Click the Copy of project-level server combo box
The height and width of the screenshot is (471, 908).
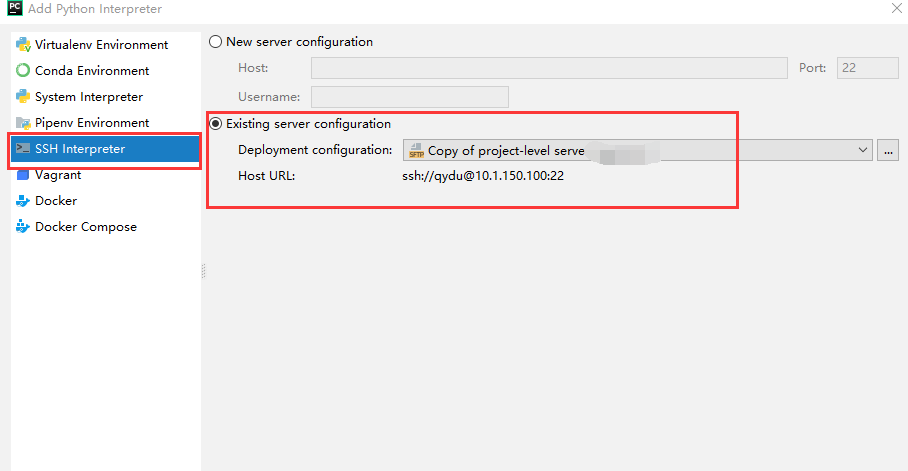pos(638,150)
